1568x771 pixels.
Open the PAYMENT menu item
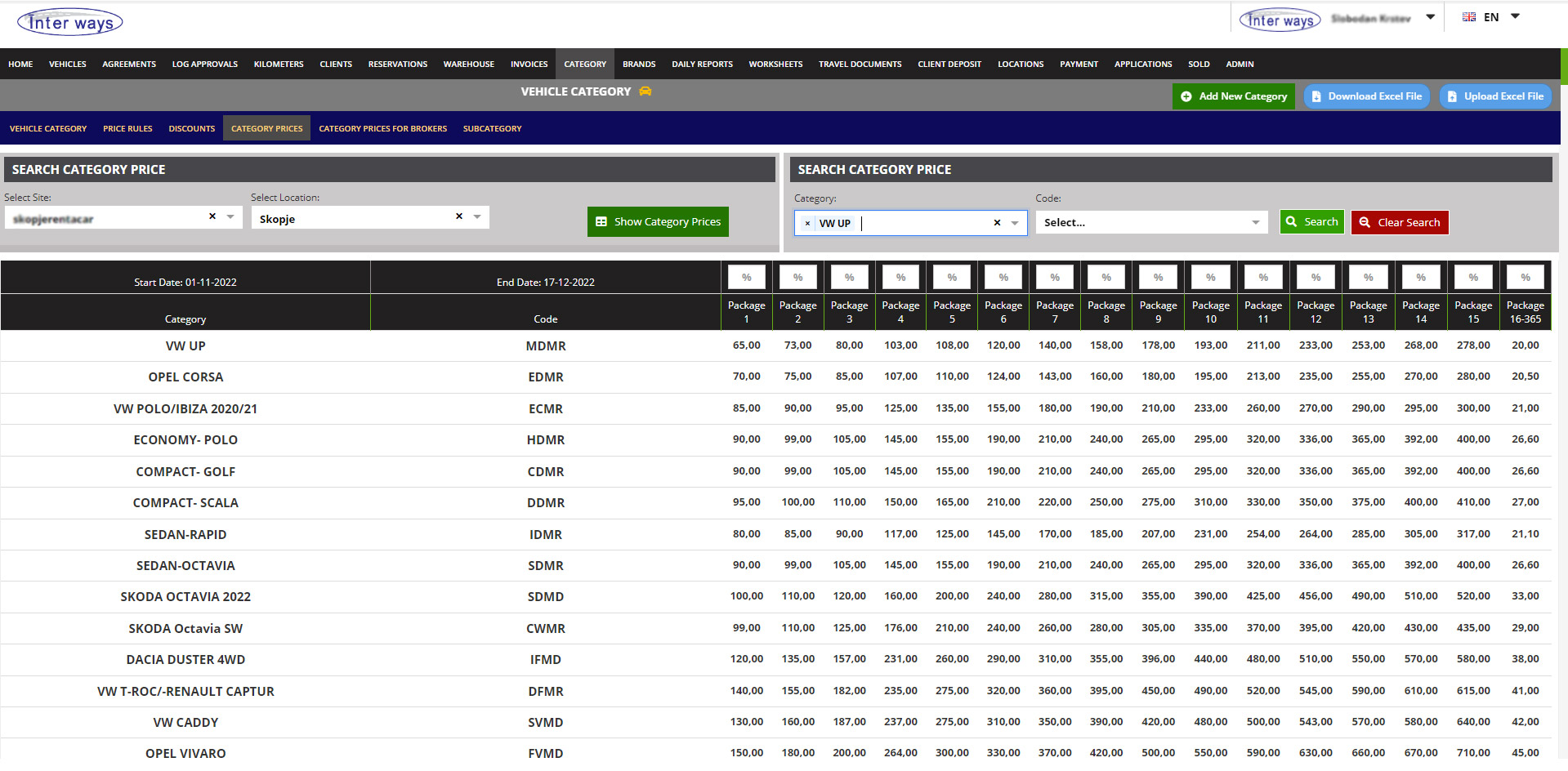pyautogui.click(x=1079, y=64)
